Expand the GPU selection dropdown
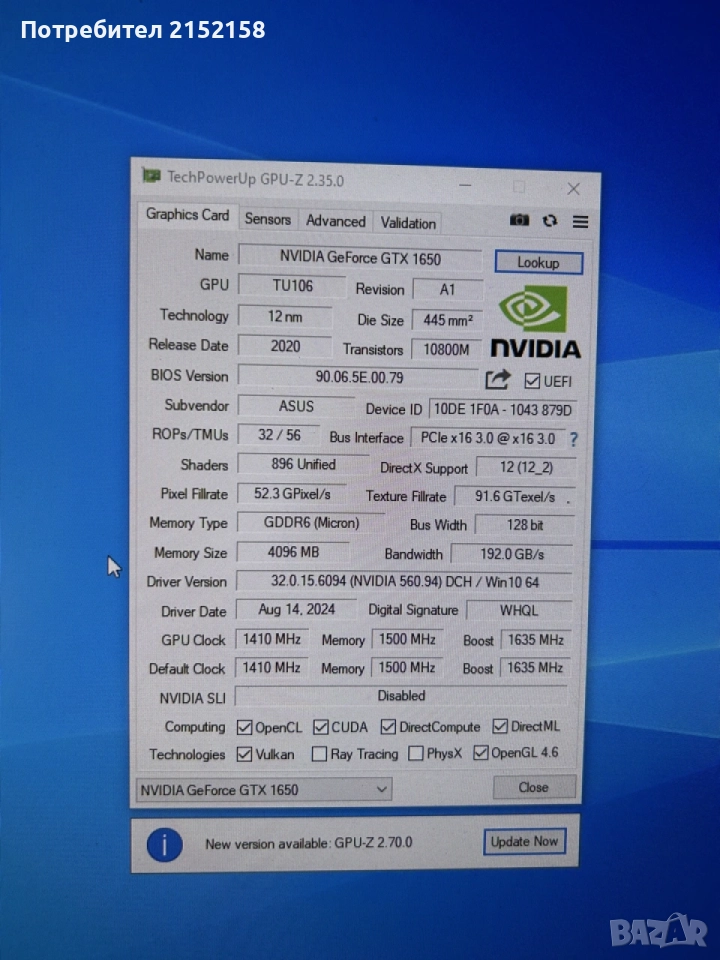The width and height of the screenshot is (720, 960). pyautogui.click(x=264, y=789)
